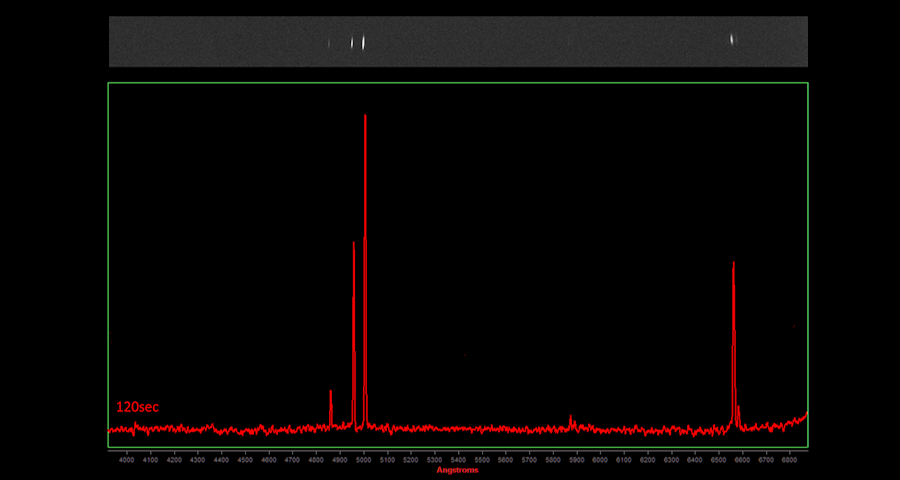The height and width of the screenshot is (480, 900).
Task: Click the red 120sec exposure label
Action: [x=138, y=407]
